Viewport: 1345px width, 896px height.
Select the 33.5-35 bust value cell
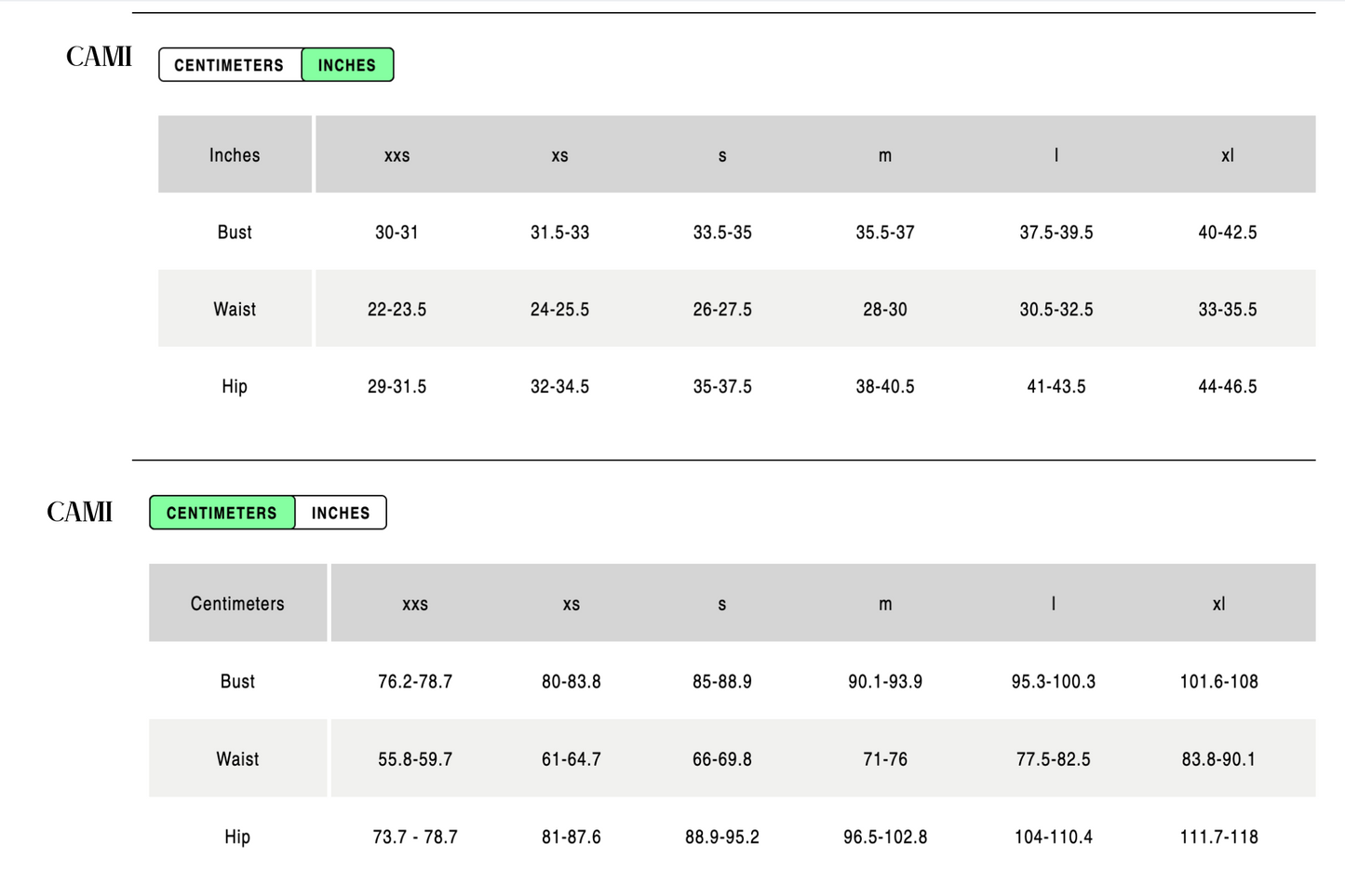click(x=722, y=232)
